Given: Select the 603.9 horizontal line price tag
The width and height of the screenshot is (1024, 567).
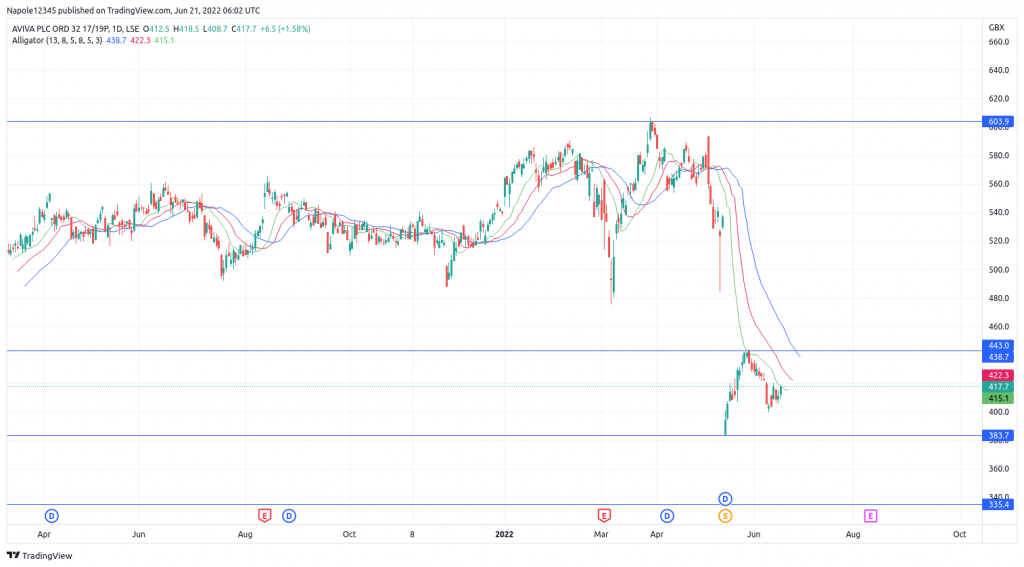Looking at the screenshot, I should point(999,122).
